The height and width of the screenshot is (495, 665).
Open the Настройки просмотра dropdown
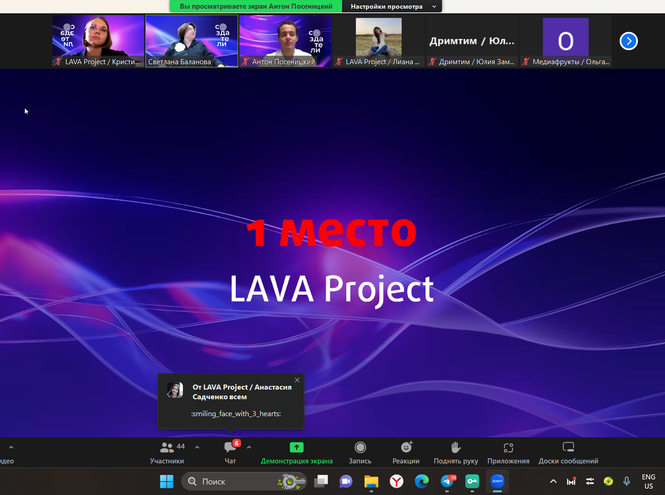tap(393, 6)
